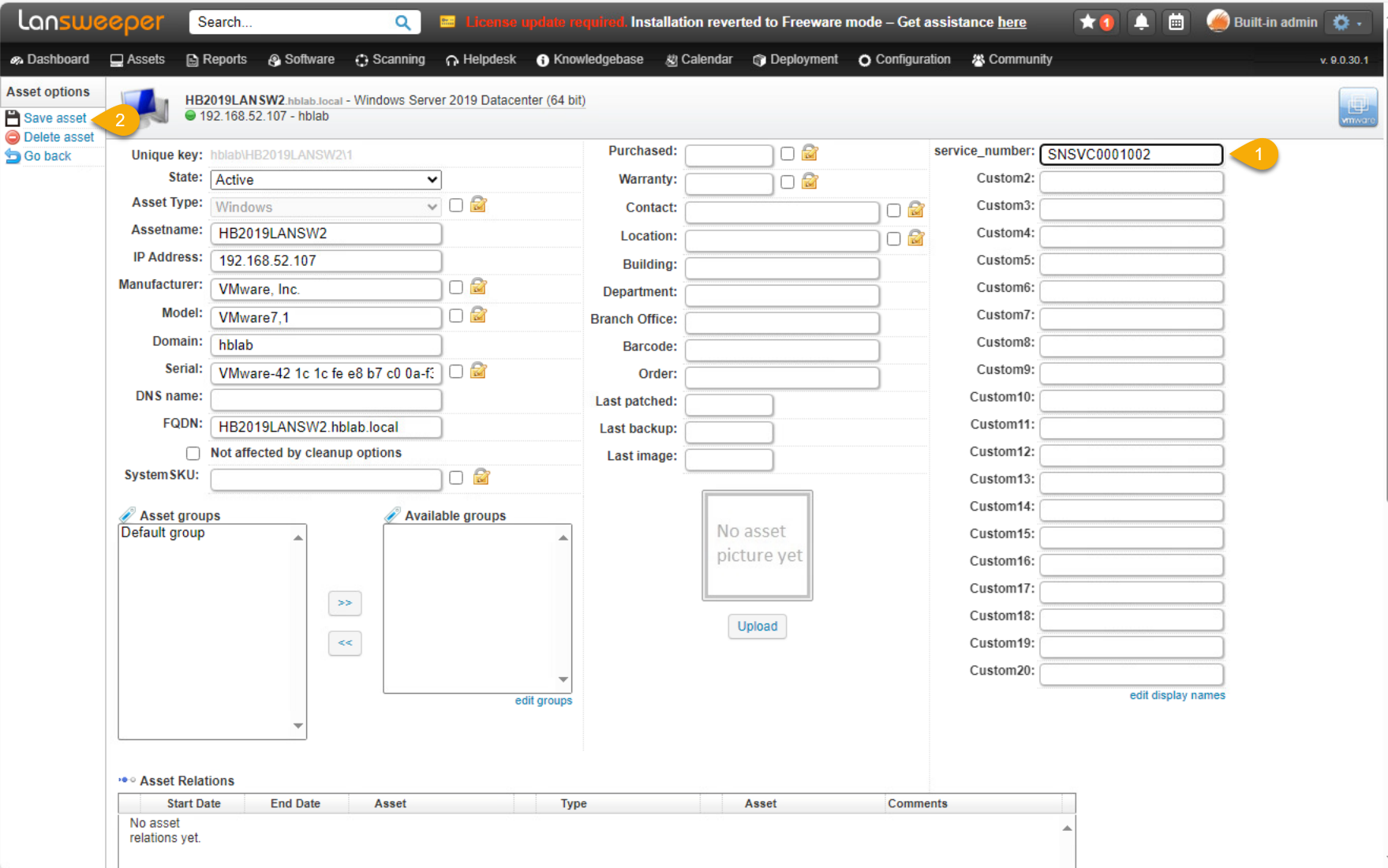Click the edit icon beside Warranty

[x=810, y=181]
